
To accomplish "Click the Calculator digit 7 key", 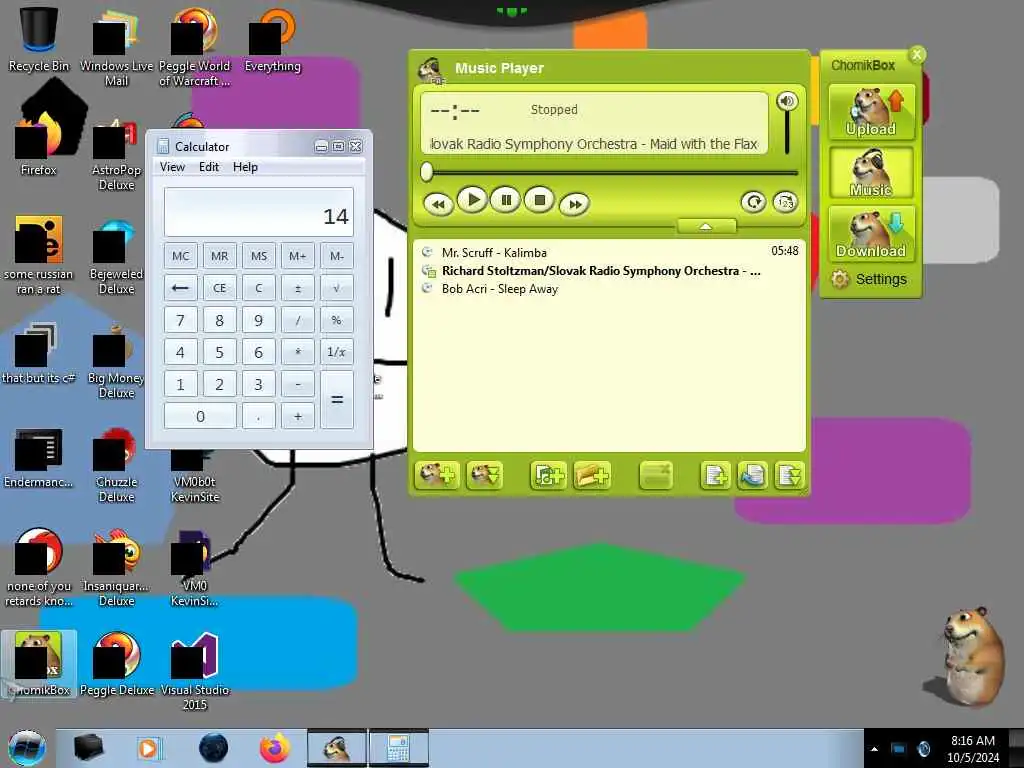I will pos(180,320).
